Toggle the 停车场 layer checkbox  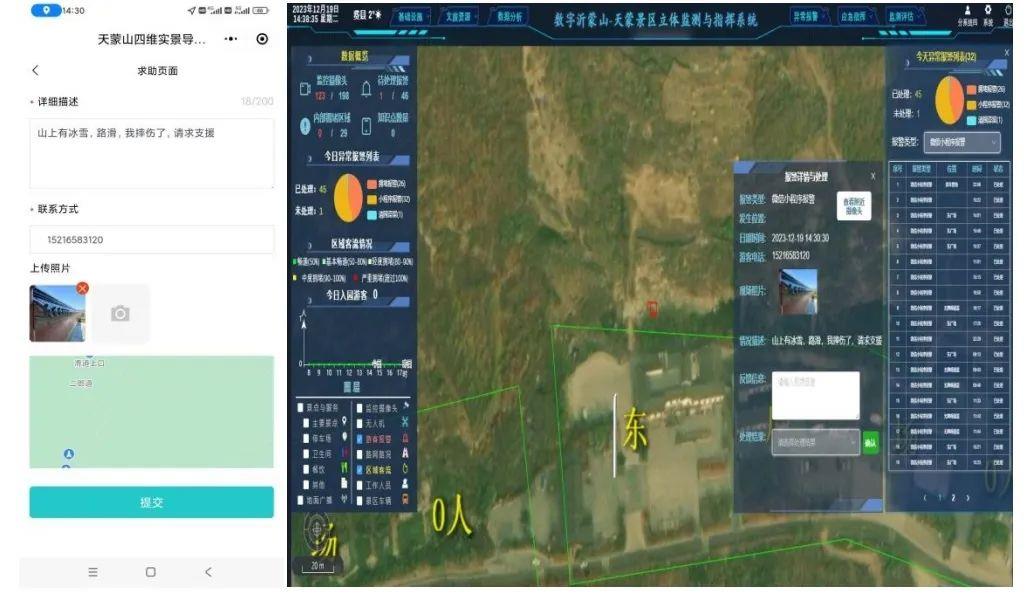(x=306, y=438)
